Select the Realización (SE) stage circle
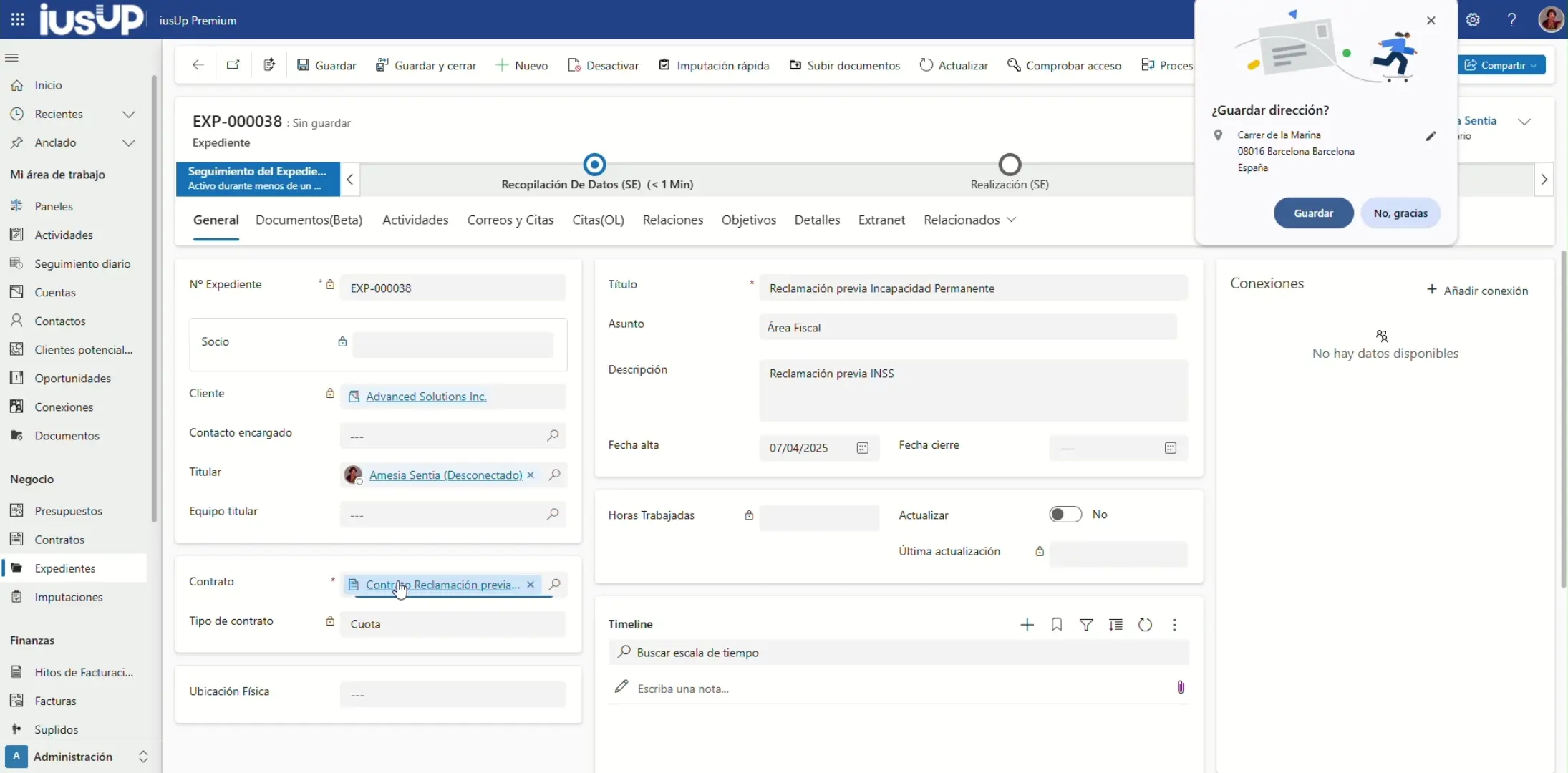Viewport: 1568px width, 773px height. [1010, 165]
